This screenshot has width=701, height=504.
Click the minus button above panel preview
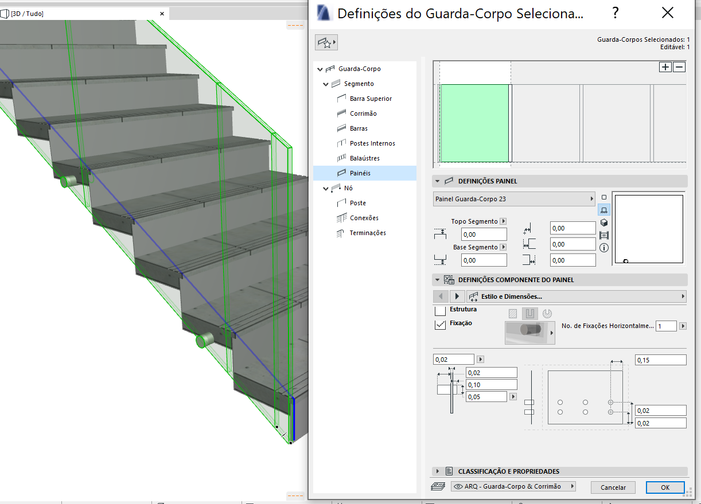click(x=680, y=67)
